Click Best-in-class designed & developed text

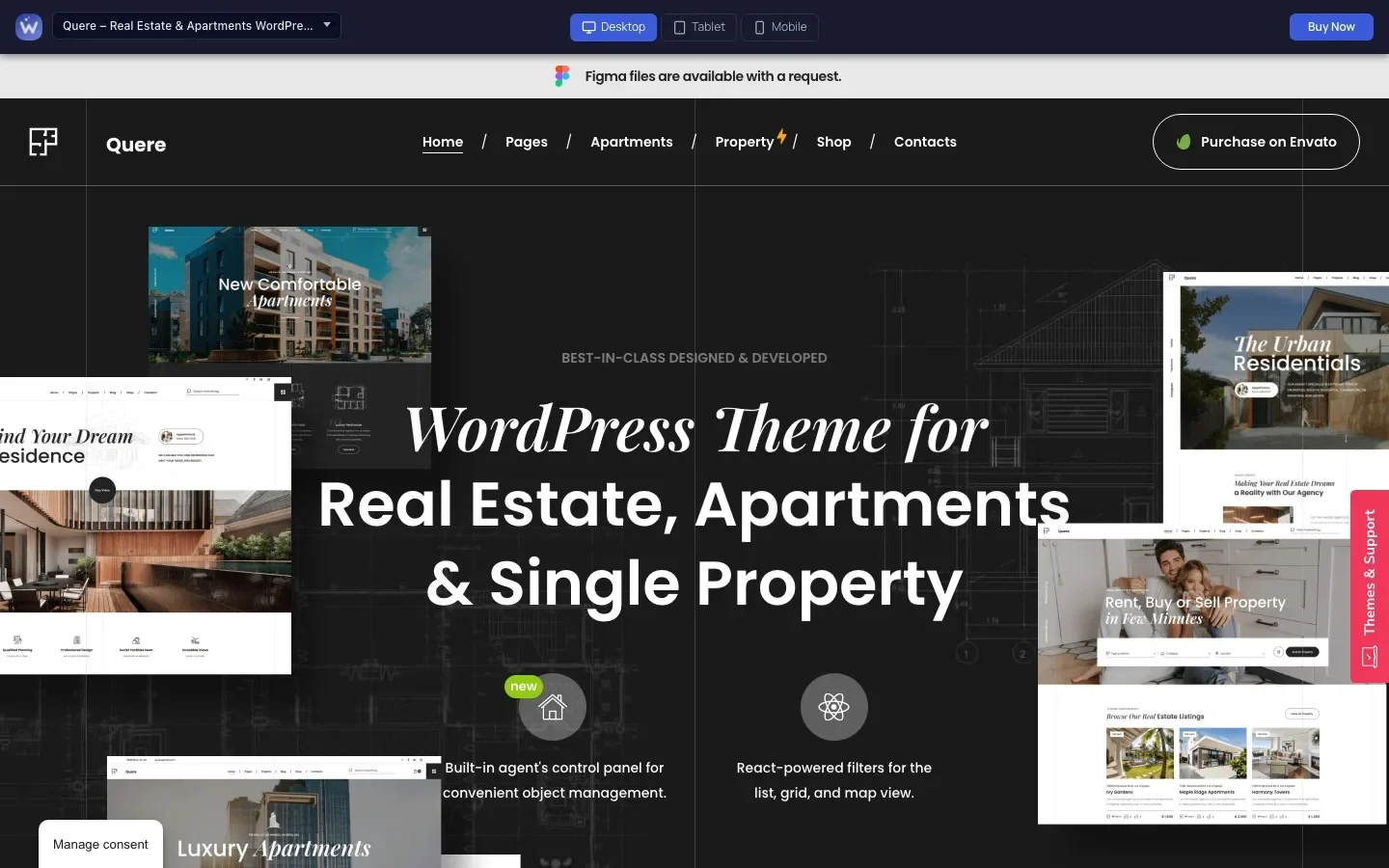[x=694, y=358]
